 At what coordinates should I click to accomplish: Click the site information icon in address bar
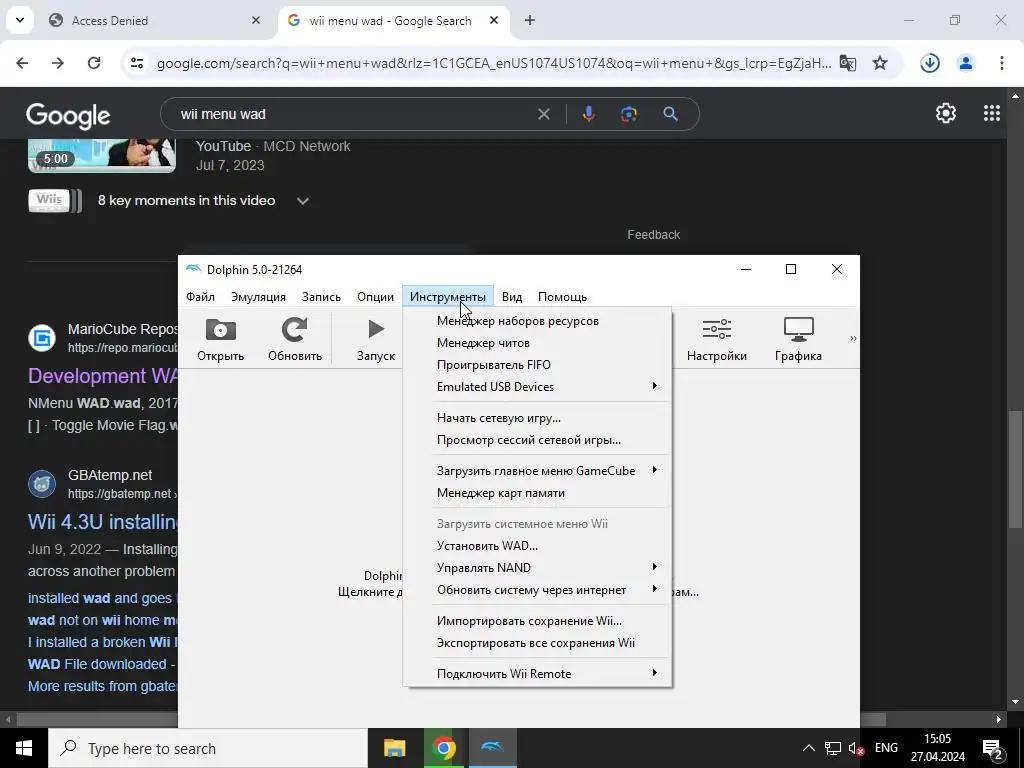(x=137, y=63)
